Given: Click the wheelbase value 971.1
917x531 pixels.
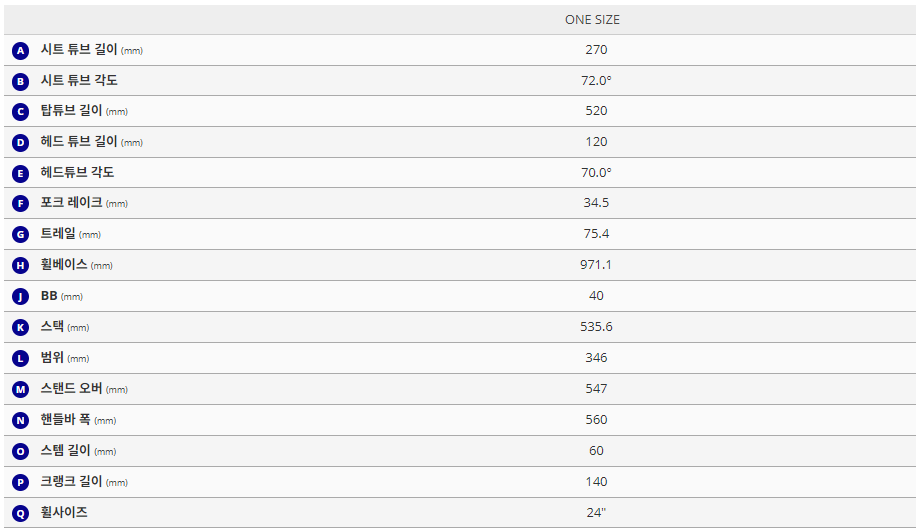Looking at the screenshot, I should pos(596,265).
